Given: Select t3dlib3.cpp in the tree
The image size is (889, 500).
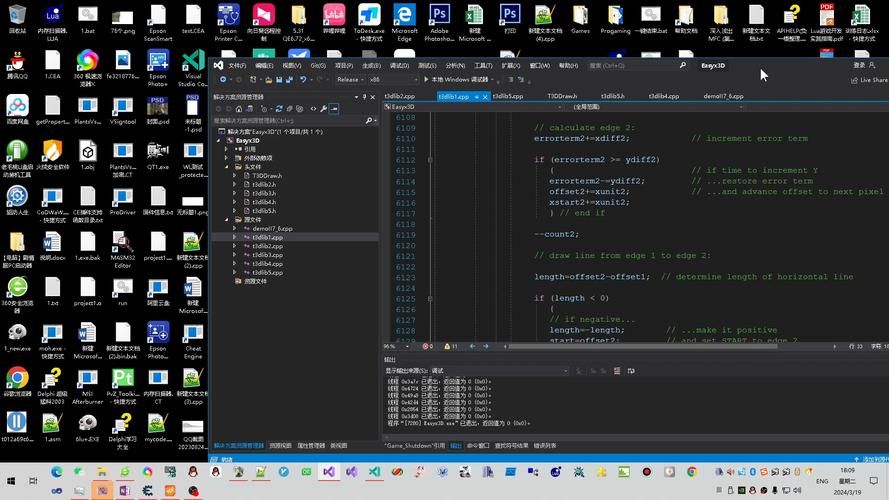Looking at the screenshot, I should [x=267, y=255].
